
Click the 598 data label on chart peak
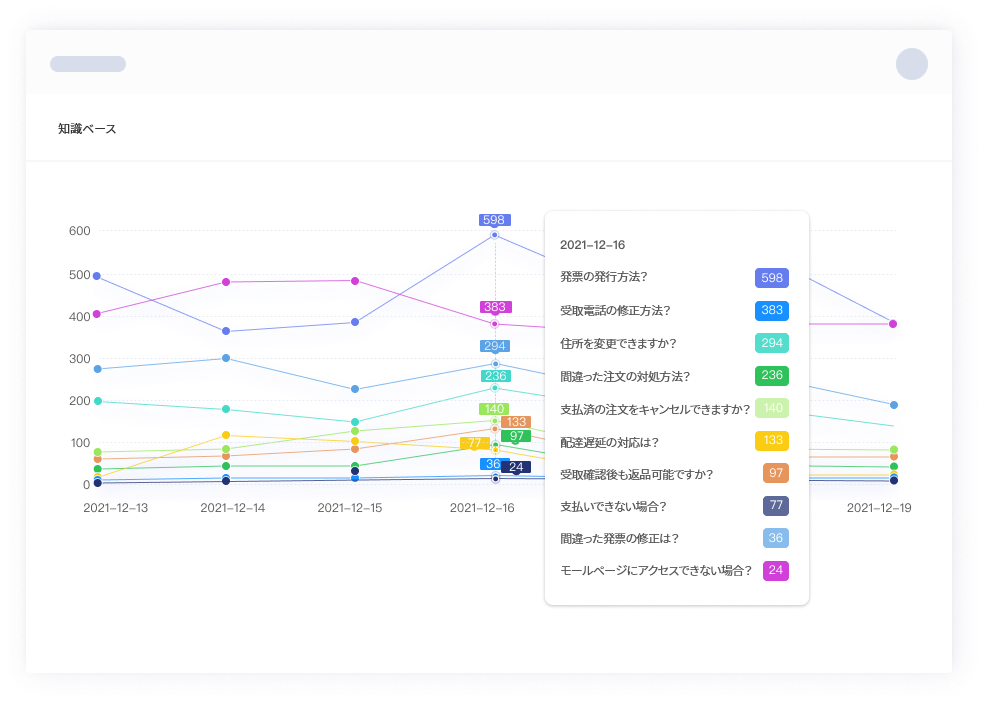(x=494, y=220)
